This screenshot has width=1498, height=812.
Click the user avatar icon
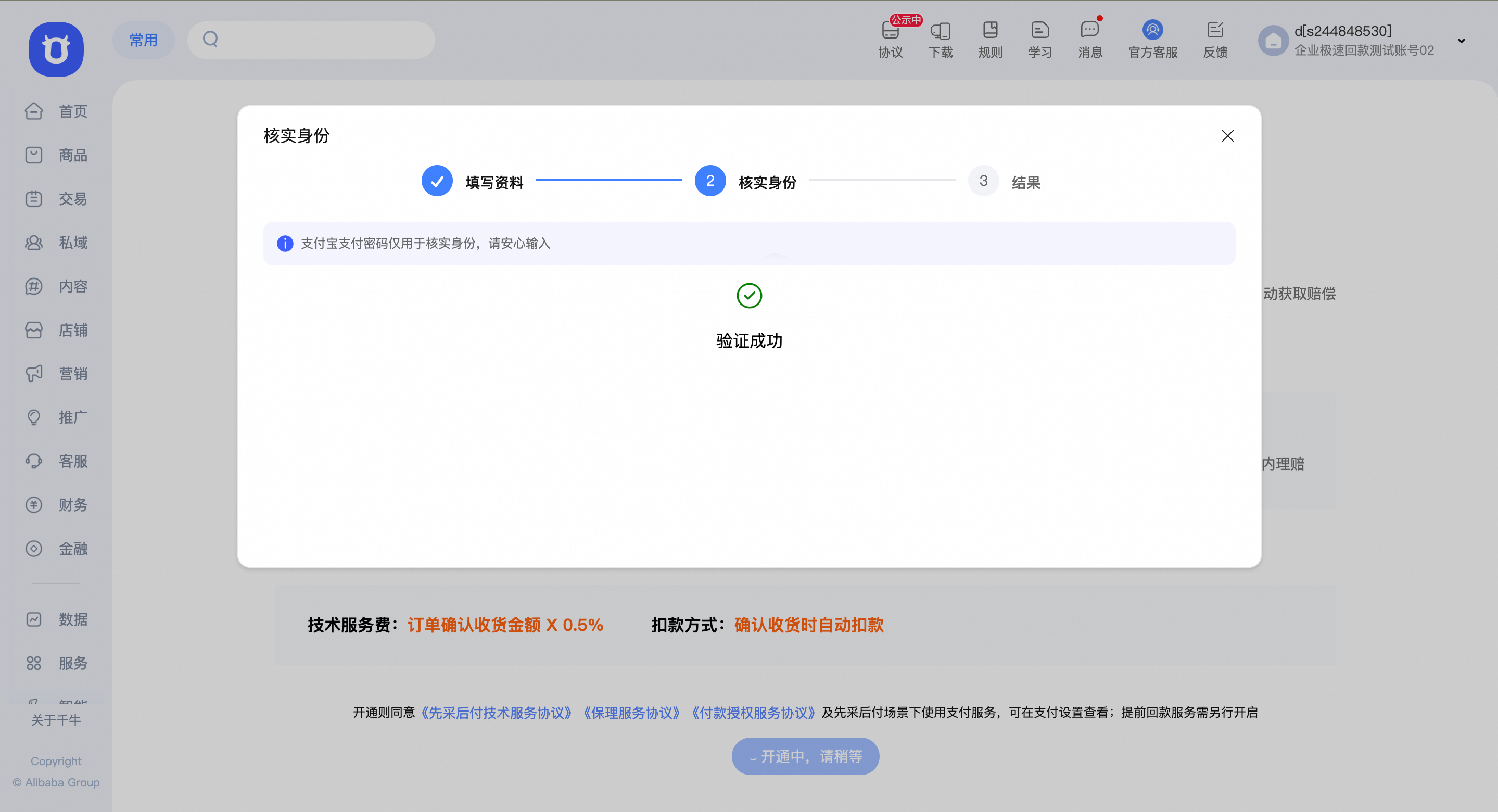point(1274,41)
